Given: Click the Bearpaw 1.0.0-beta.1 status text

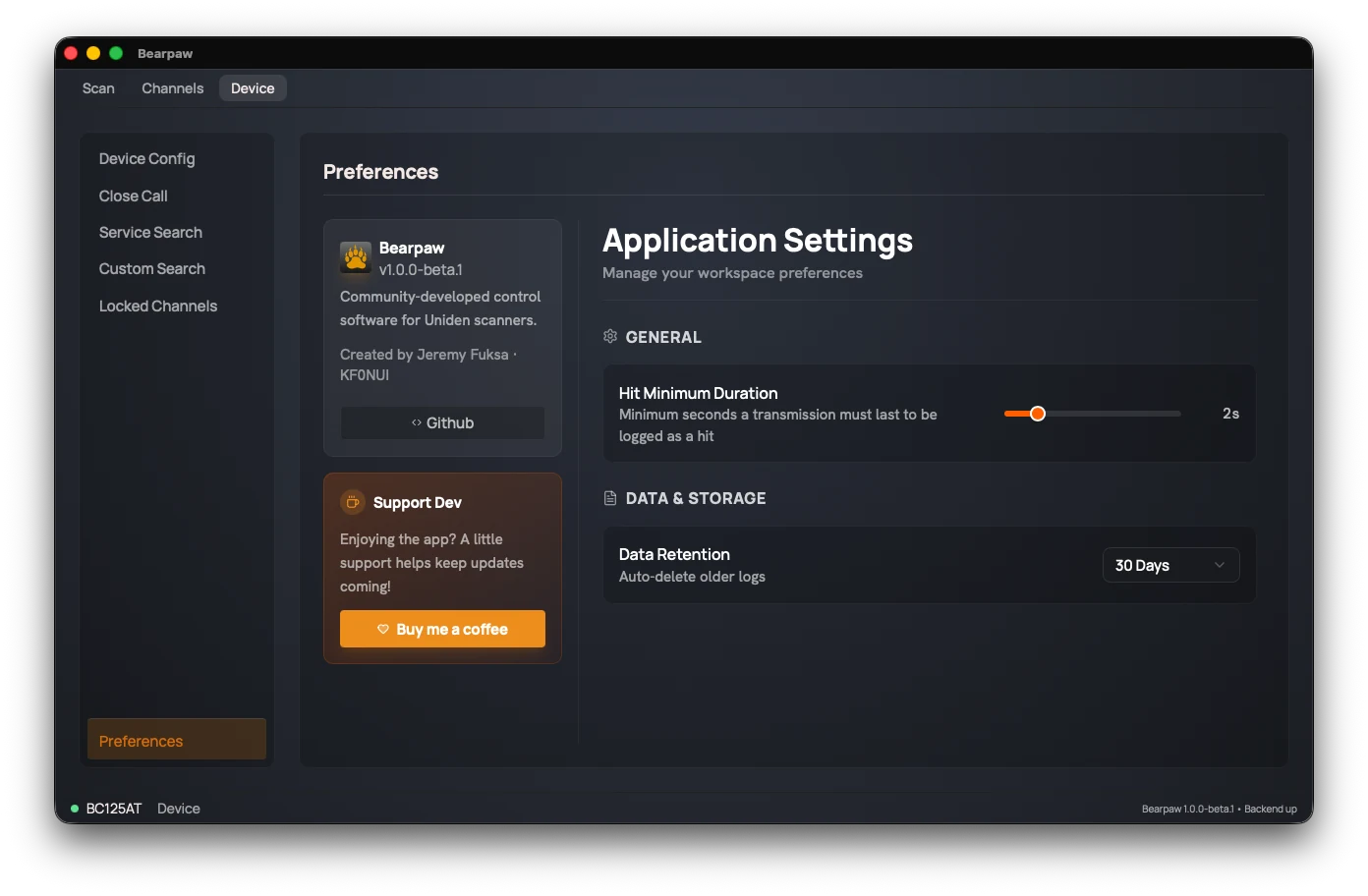Looking at the screenshot, I should 1187,809.
